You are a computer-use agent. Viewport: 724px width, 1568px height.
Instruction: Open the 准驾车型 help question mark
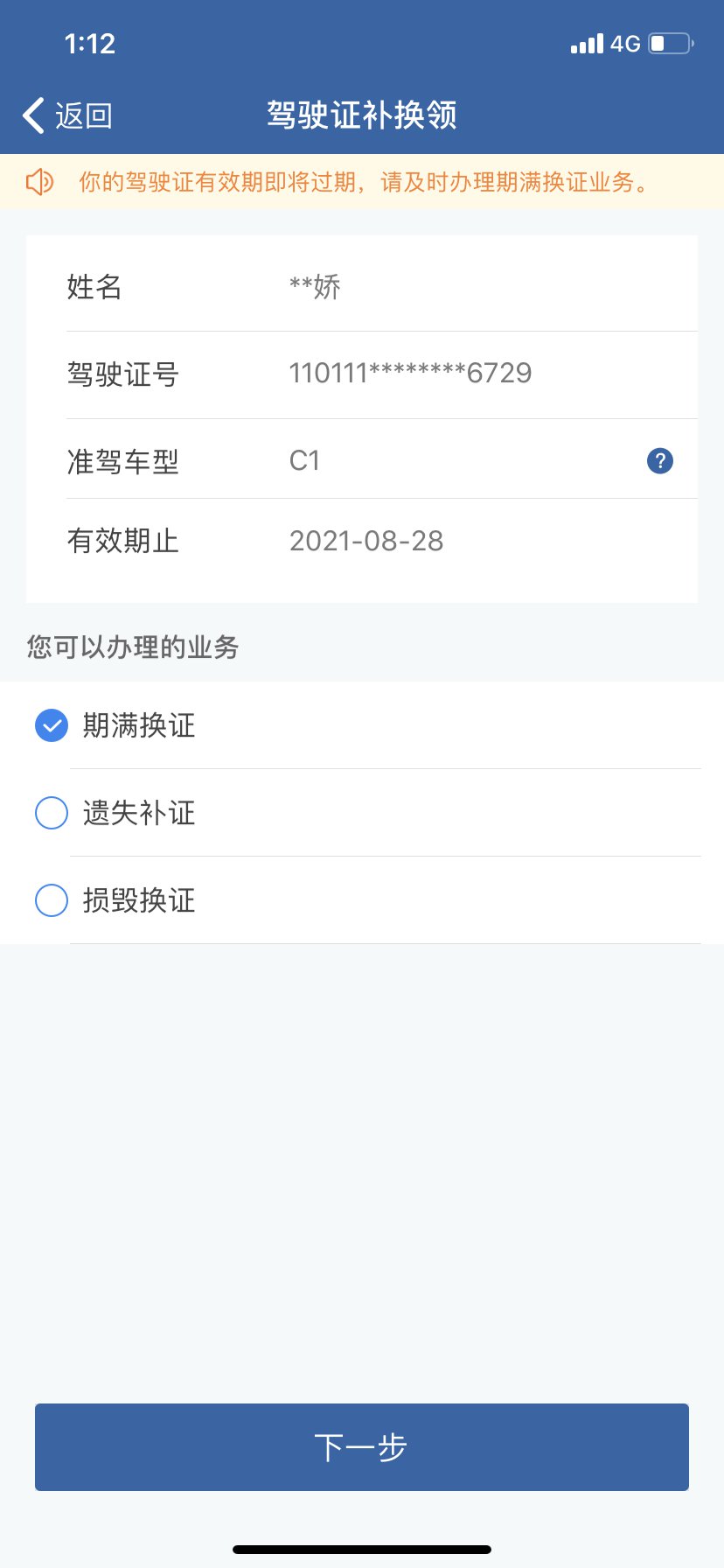click(x=659, y=460)
